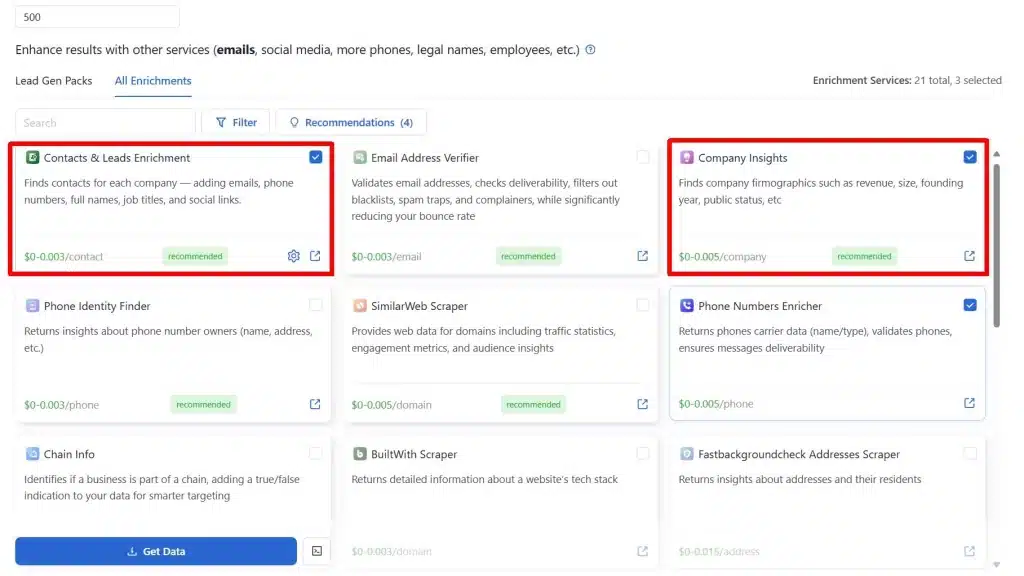The height and width of the screenshot is (576, 1024).
Task: Open the Recommendations (4) panel
Action: 350,121
